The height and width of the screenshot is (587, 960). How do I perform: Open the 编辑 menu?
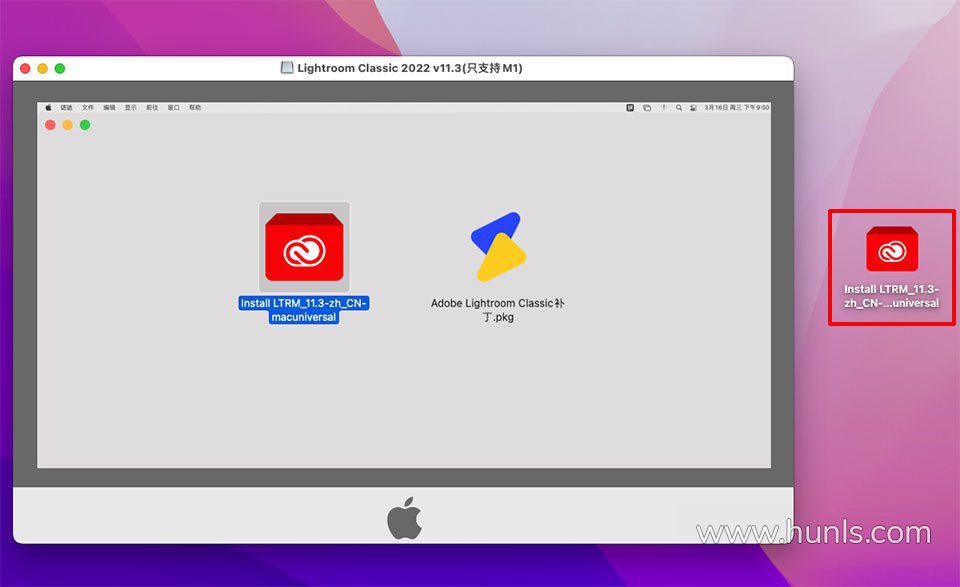click(110, 108)
